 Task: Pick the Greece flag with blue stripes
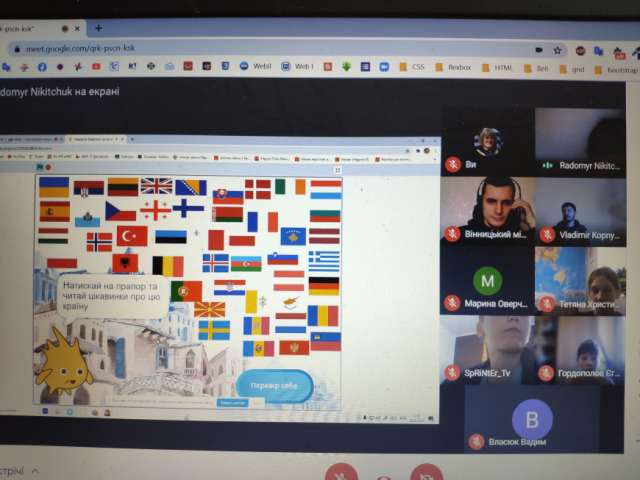pyautogui.click(x=323, y=260)
